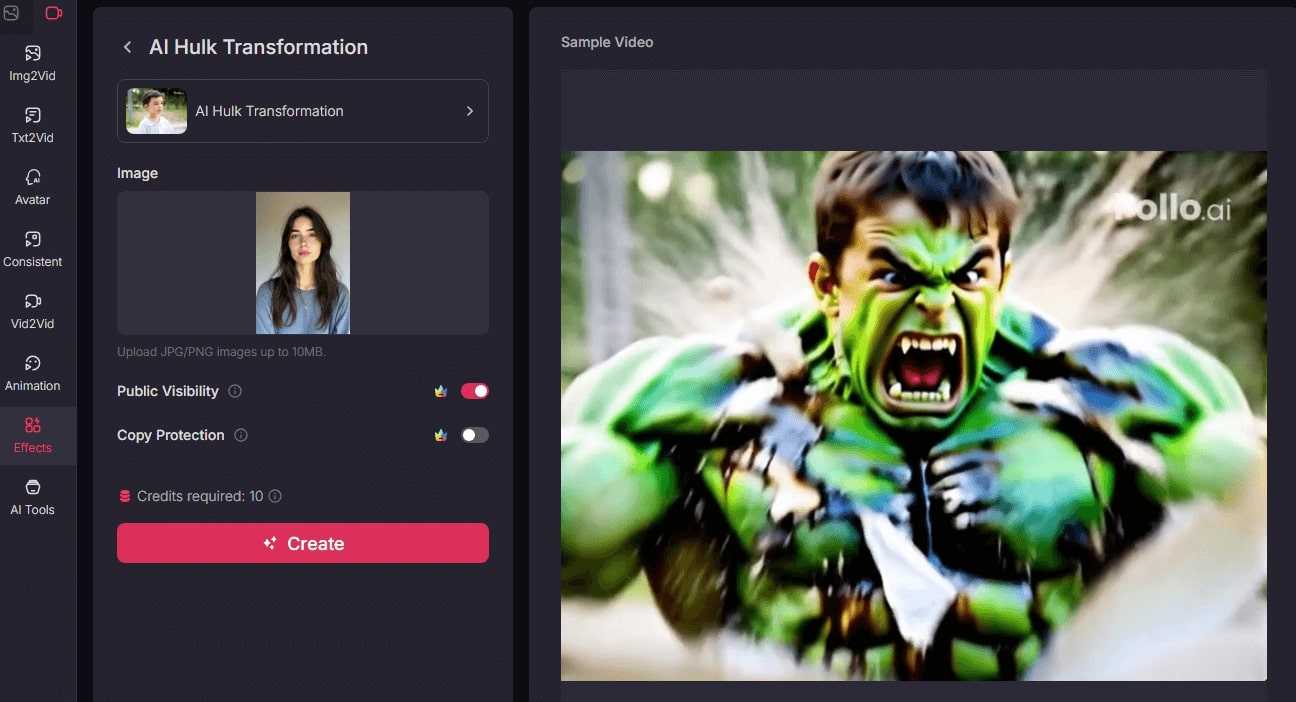Open the Avatar tool
Image resolution: width=1296 pixels, height=702 pixels.
(x=33, y=187)
